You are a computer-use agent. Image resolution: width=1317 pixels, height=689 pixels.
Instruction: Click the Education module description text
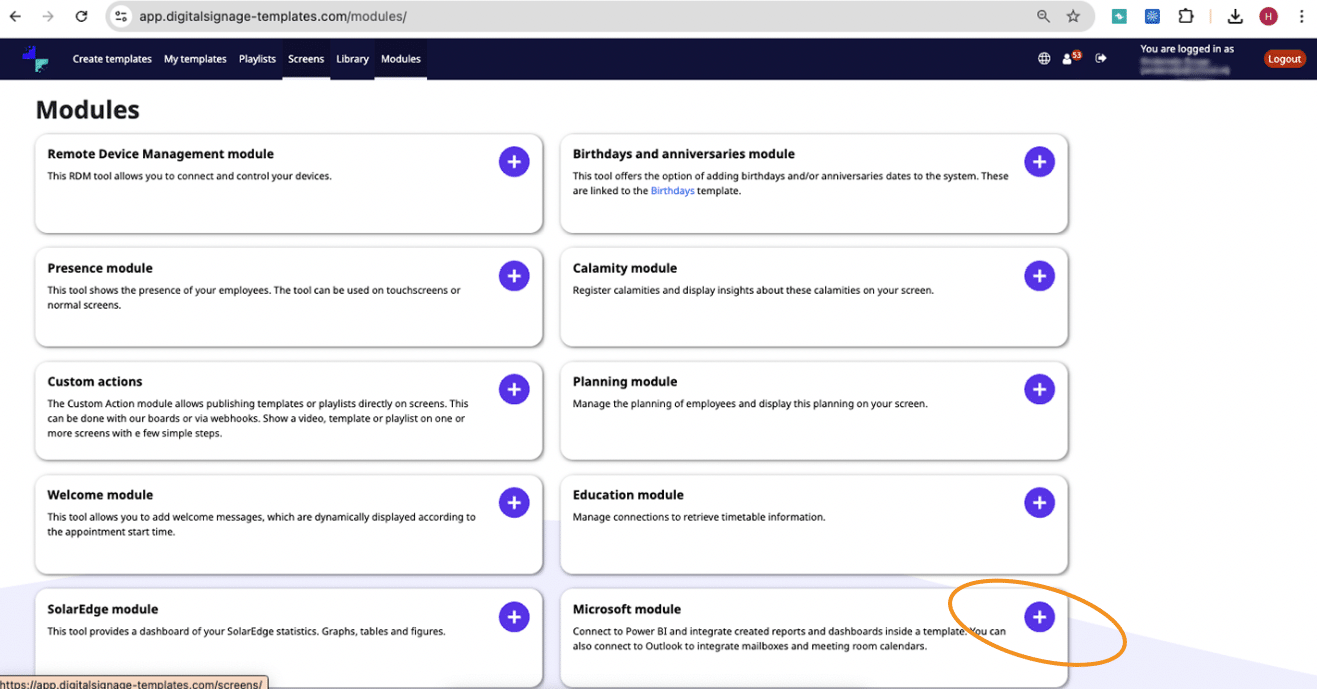tap(699, 517)
